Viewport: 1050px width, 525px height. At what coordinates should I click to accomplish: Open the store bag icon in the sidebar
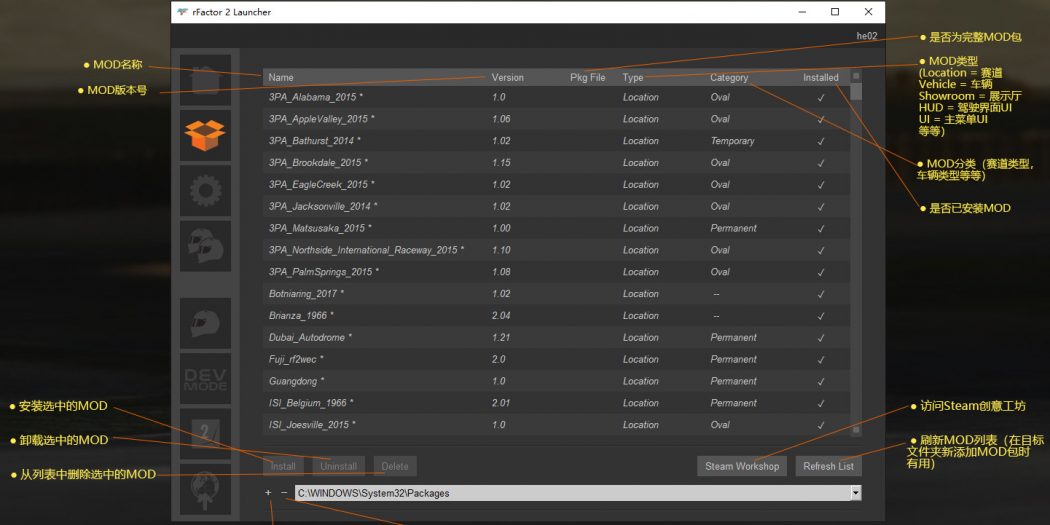pyautogui.click(x=206, y=80)
